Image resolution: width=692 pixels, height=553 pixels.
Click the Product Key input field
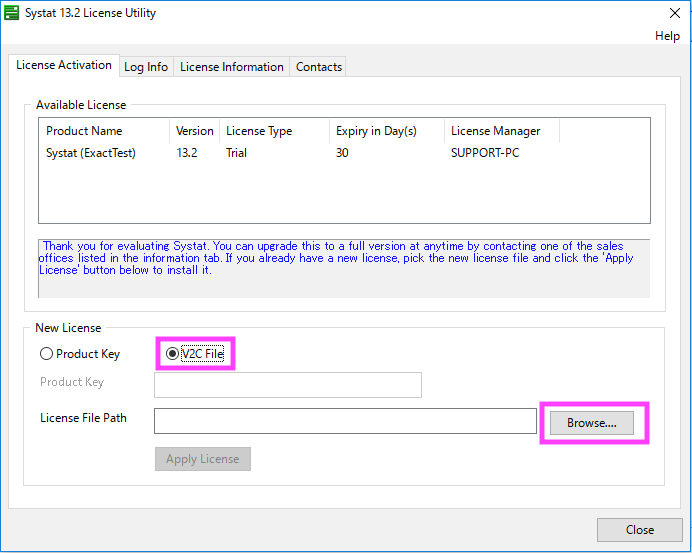point(288,385)
